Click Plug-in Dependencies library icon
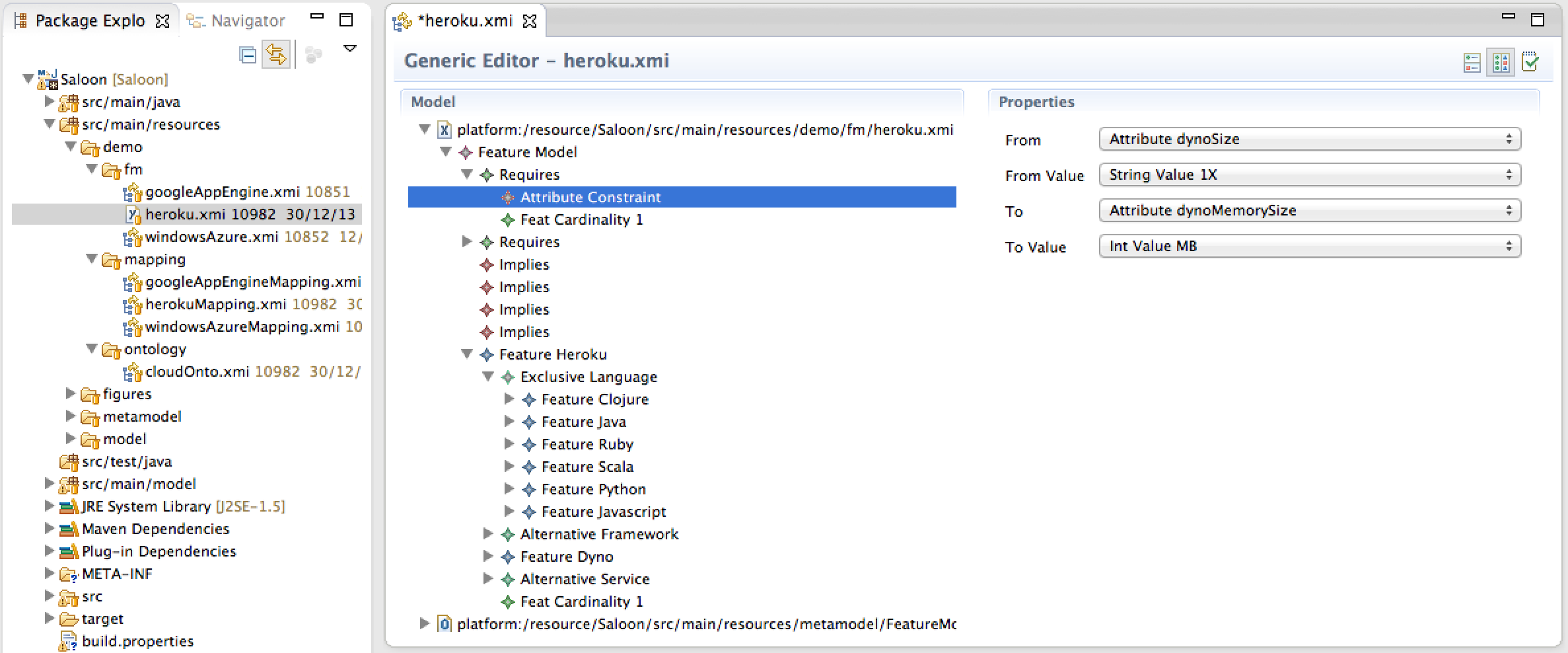The width and height of the screenshot is (1568, 653). 69,551
